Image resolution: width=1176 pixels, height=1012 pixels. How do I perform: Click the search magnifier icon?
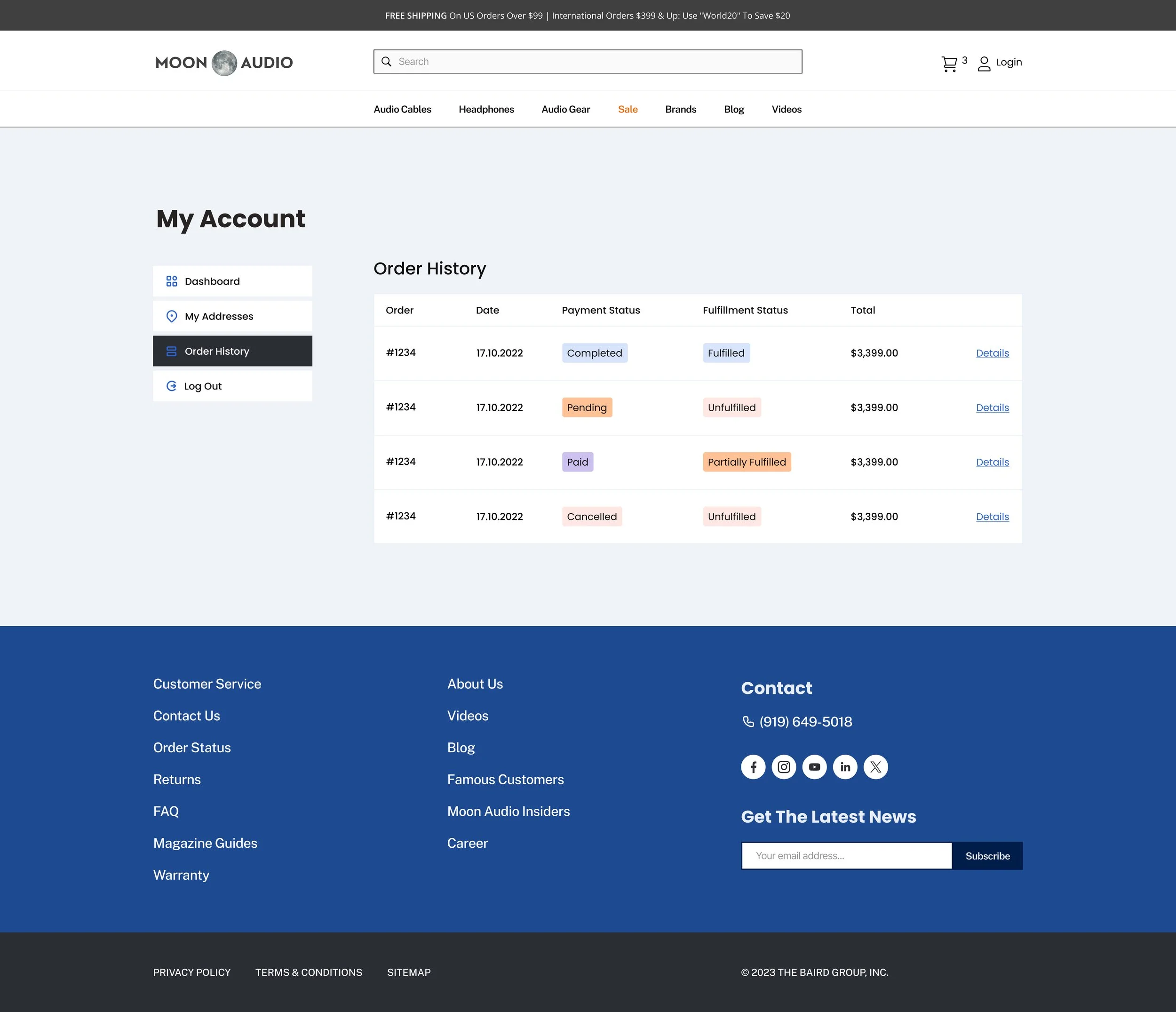pyautogui.click(x=387, y=62)
